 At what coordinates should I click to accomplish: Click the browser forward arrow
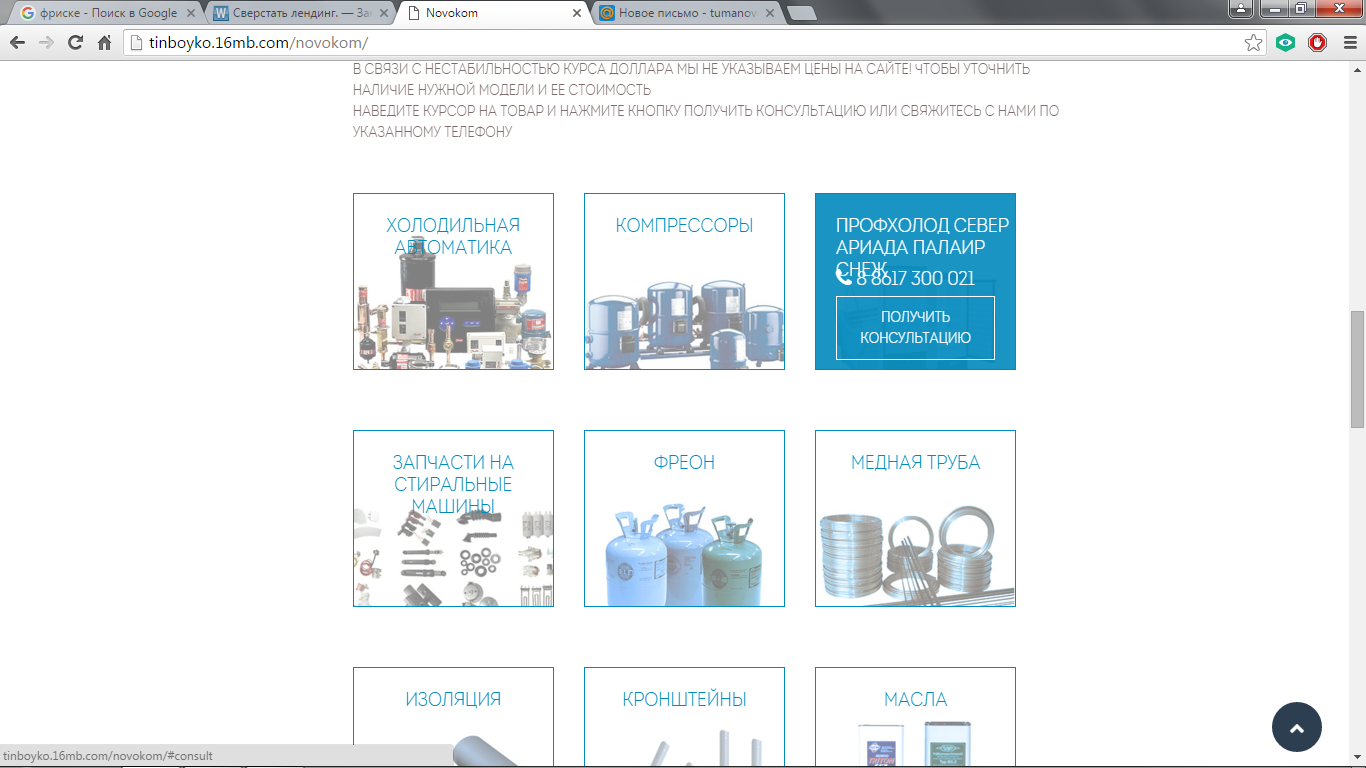[x=46, y=43]
